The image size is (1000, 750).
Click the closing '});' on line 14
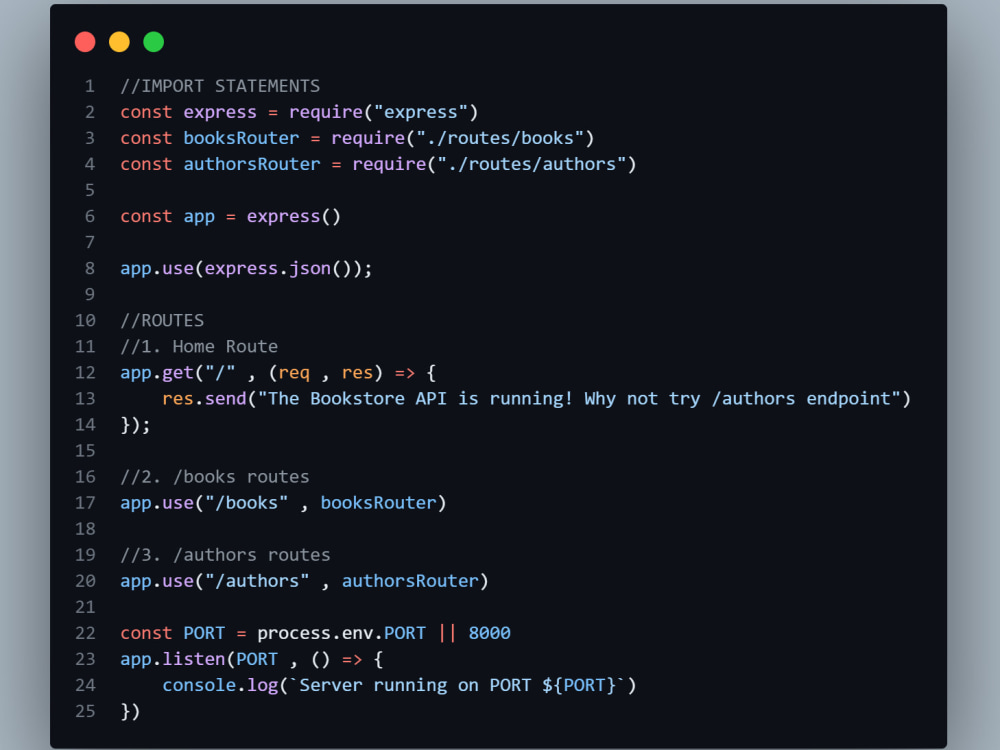[x=135, y=425]
